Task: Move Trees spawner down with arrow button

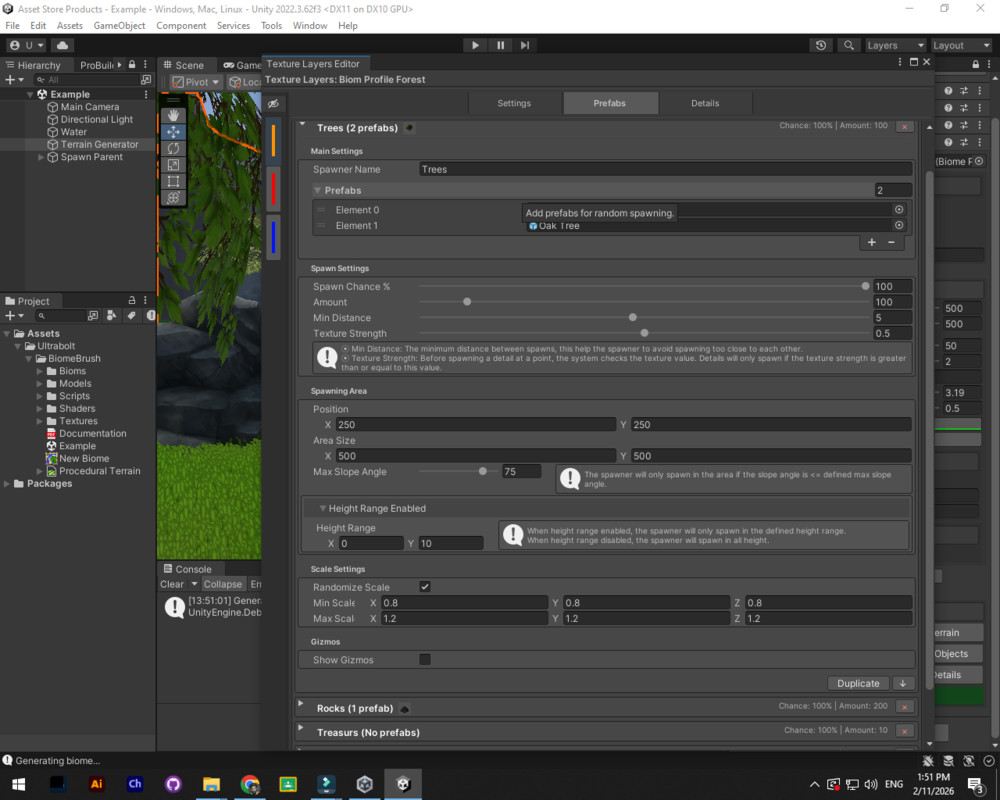Action: click(902, 683)
